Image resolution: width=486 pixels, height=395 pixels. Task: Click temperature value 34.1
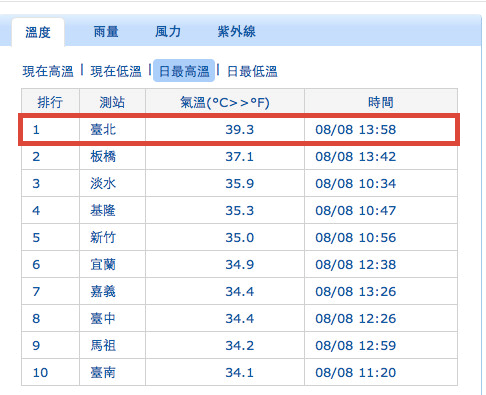pos(240,372)
